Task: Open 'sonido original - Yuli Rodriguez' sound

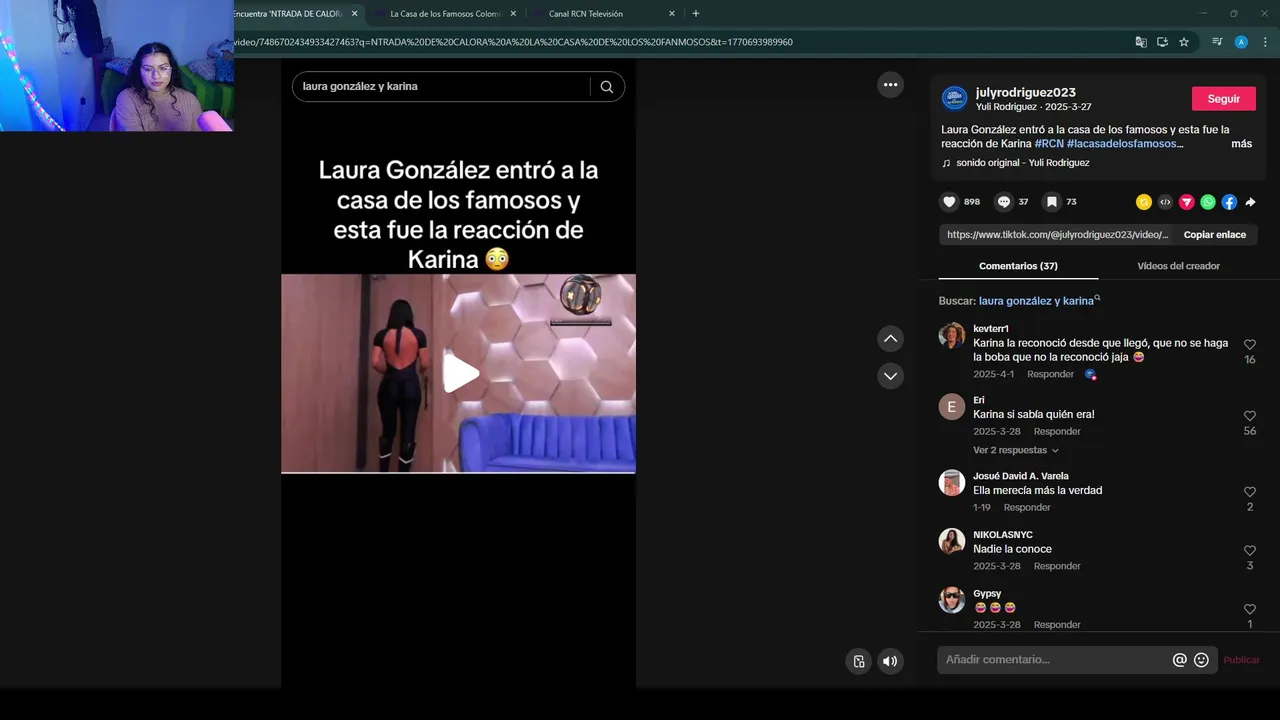Action: pos(1022,163)
